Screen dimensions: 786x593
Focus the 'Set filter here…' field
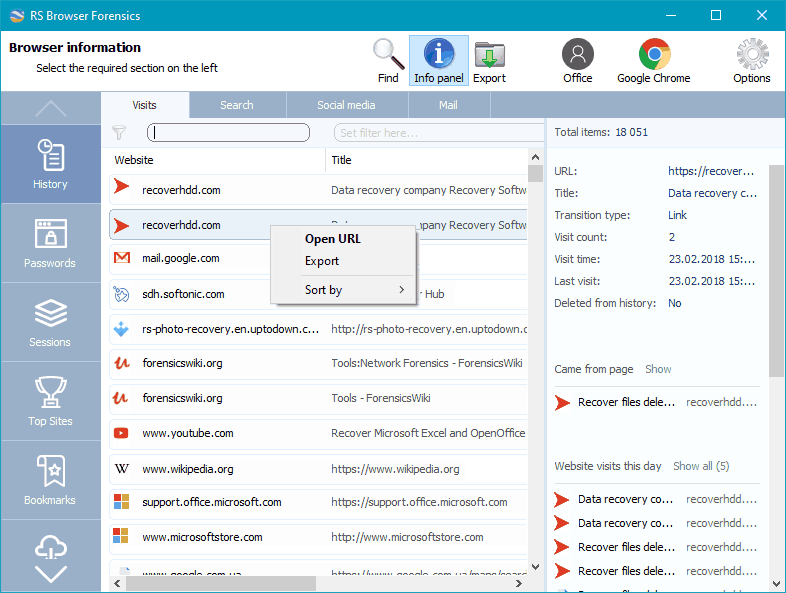point(439,133)
